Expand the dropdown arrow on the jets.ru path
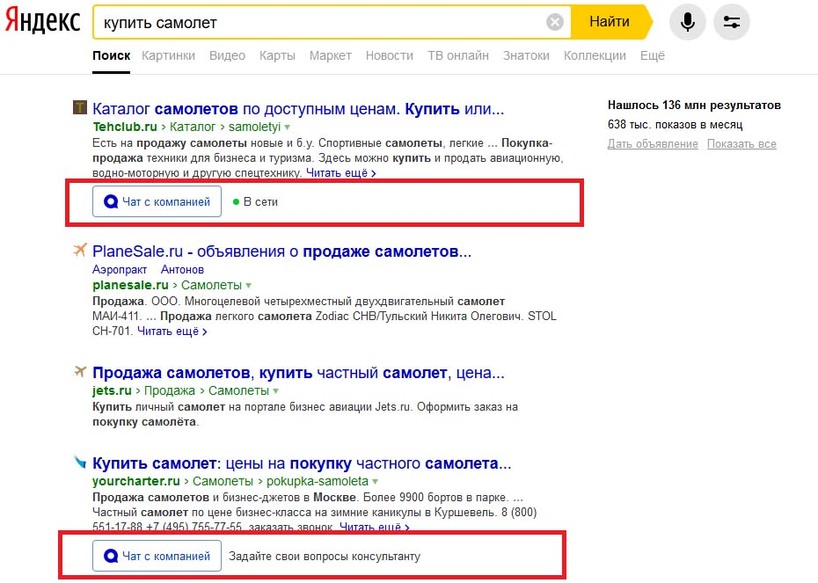 tap(275, 391)
